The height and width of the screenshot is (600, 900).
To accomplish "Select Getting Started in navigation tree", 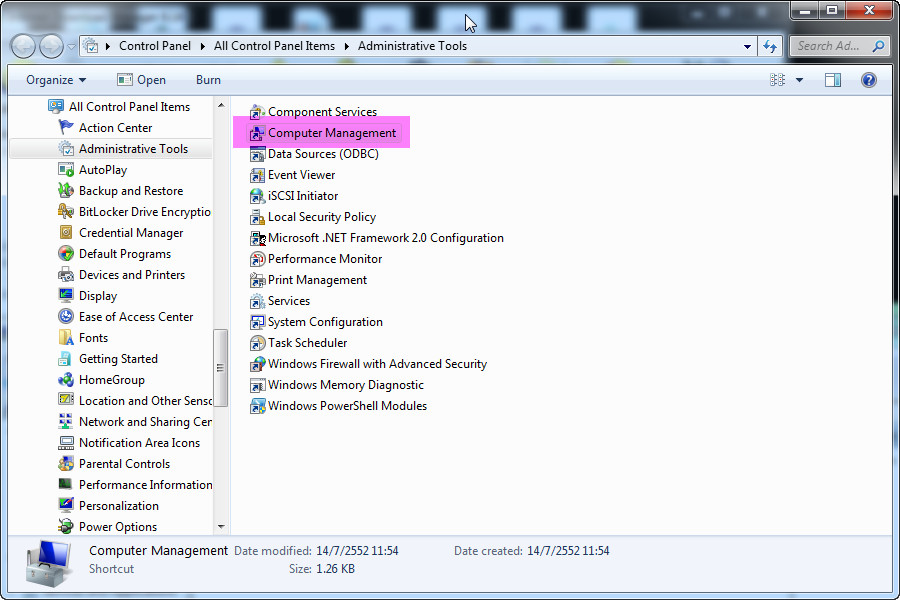I will [107, 359].
